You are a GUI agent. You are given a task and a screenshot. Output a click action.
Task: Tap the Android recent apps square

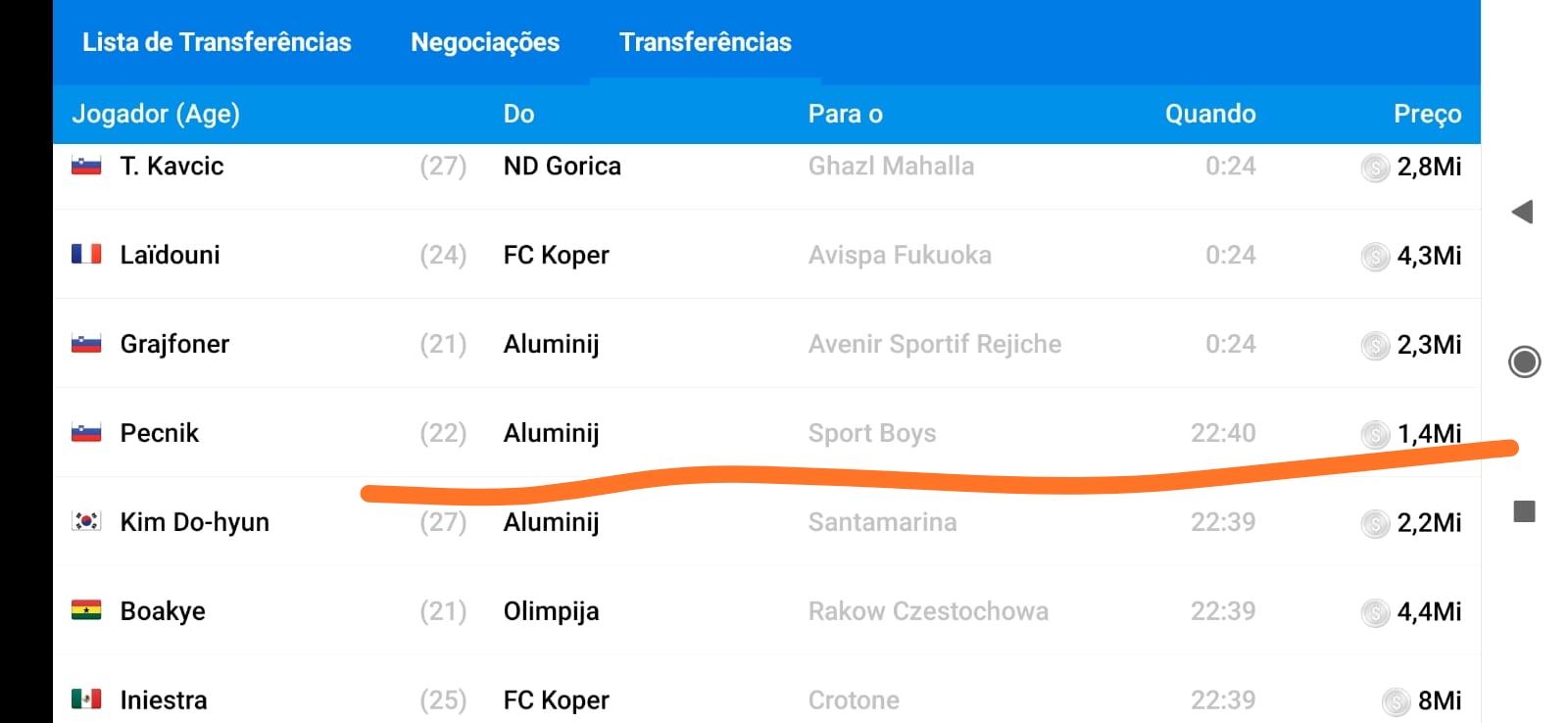click(1524, 511)
